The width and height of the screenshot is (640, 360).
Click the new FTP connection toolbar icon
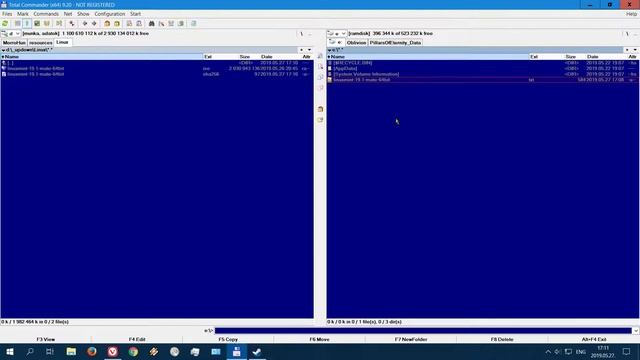tap(139, 24)
